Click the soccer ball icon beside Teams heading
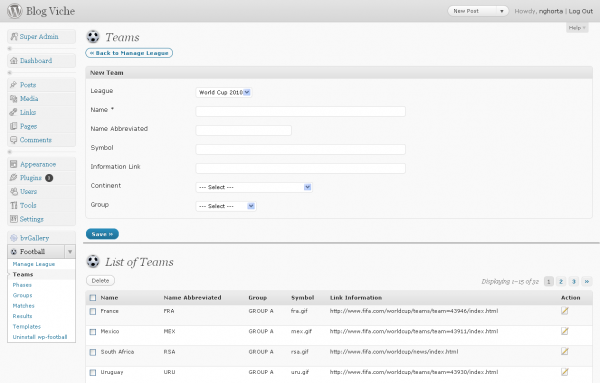This screenshot has width=600, height=383. click(93, 37)
